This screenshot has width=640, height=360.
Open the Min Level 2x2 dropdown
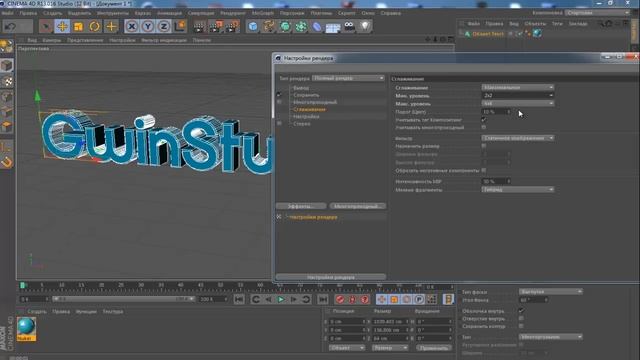[x=518, y=96]
